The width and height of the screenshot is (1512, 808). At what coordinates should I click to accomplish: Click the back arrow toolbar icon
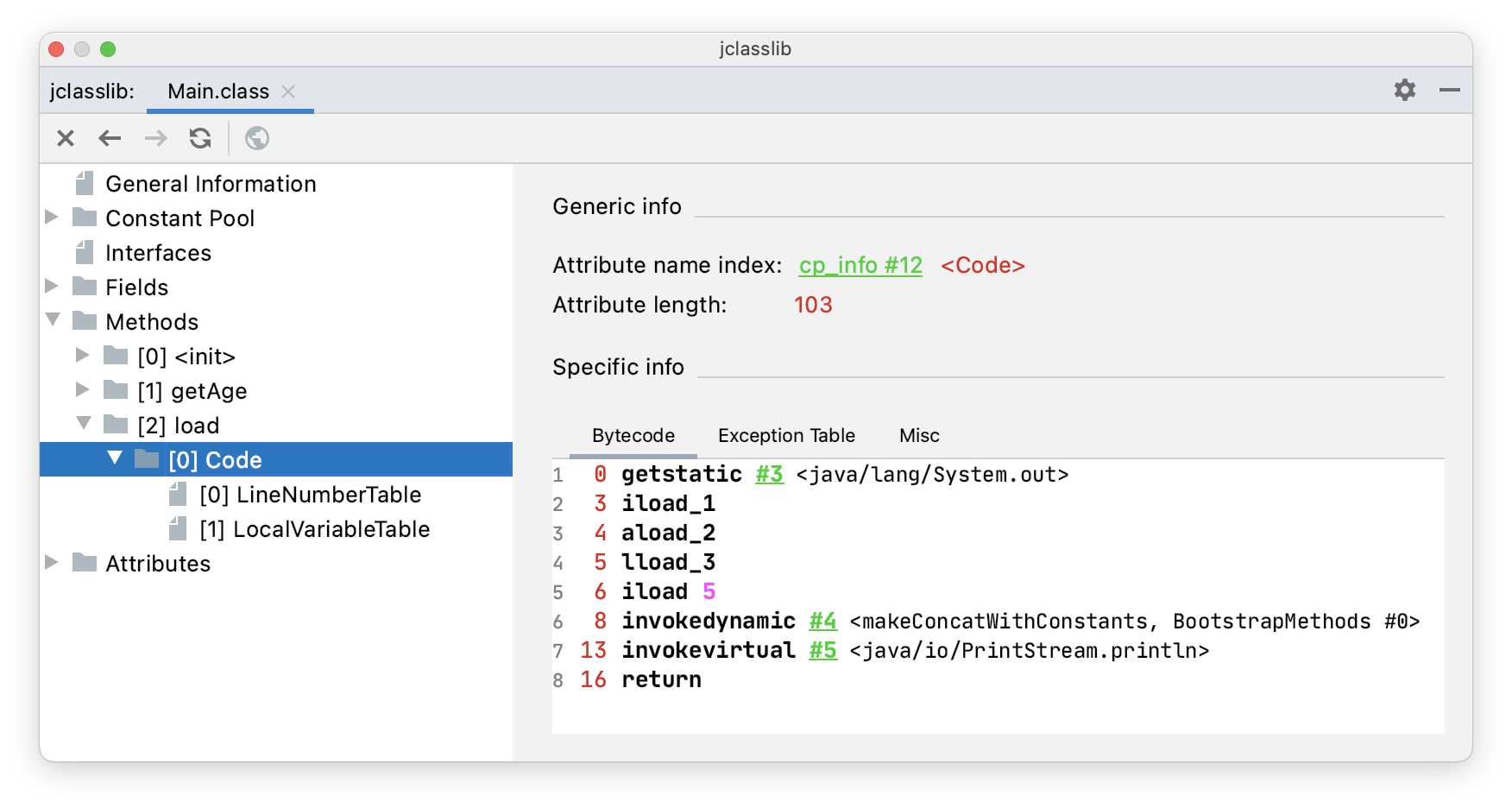[110, 138]
